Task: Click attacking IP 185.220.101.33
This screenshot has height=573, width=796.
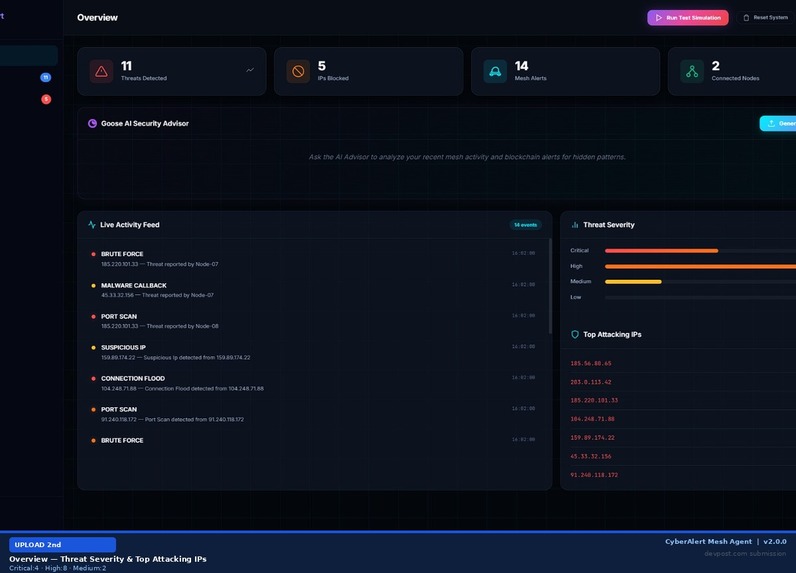Action: [594, 400]
